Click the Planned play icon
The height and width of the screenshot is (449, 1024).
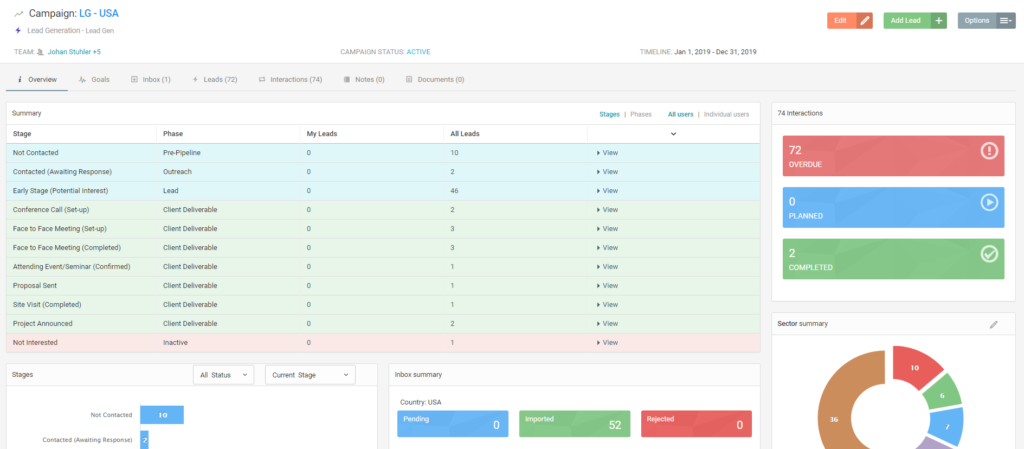pos(989,202)
